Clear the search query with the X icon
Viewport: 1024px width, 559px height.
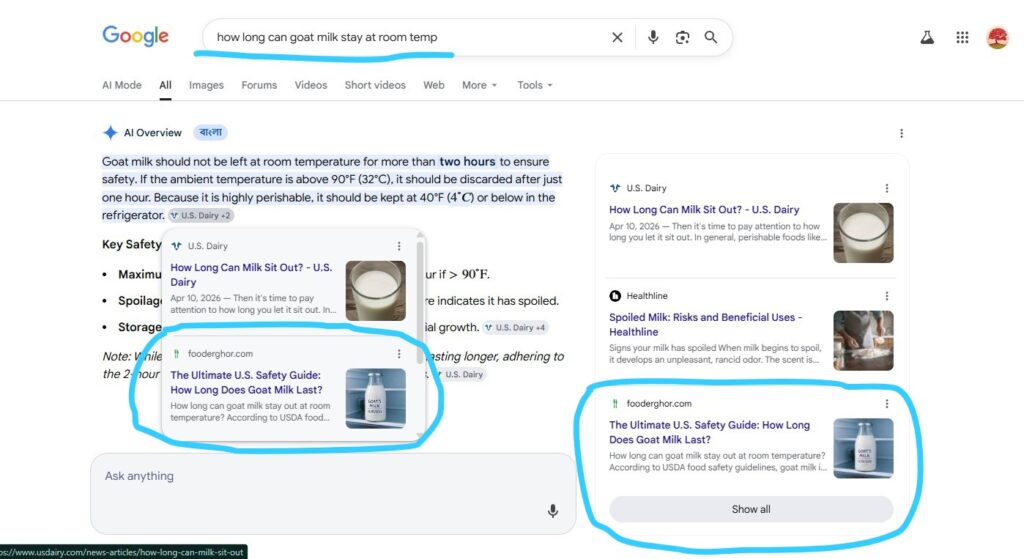pos(617,37)
